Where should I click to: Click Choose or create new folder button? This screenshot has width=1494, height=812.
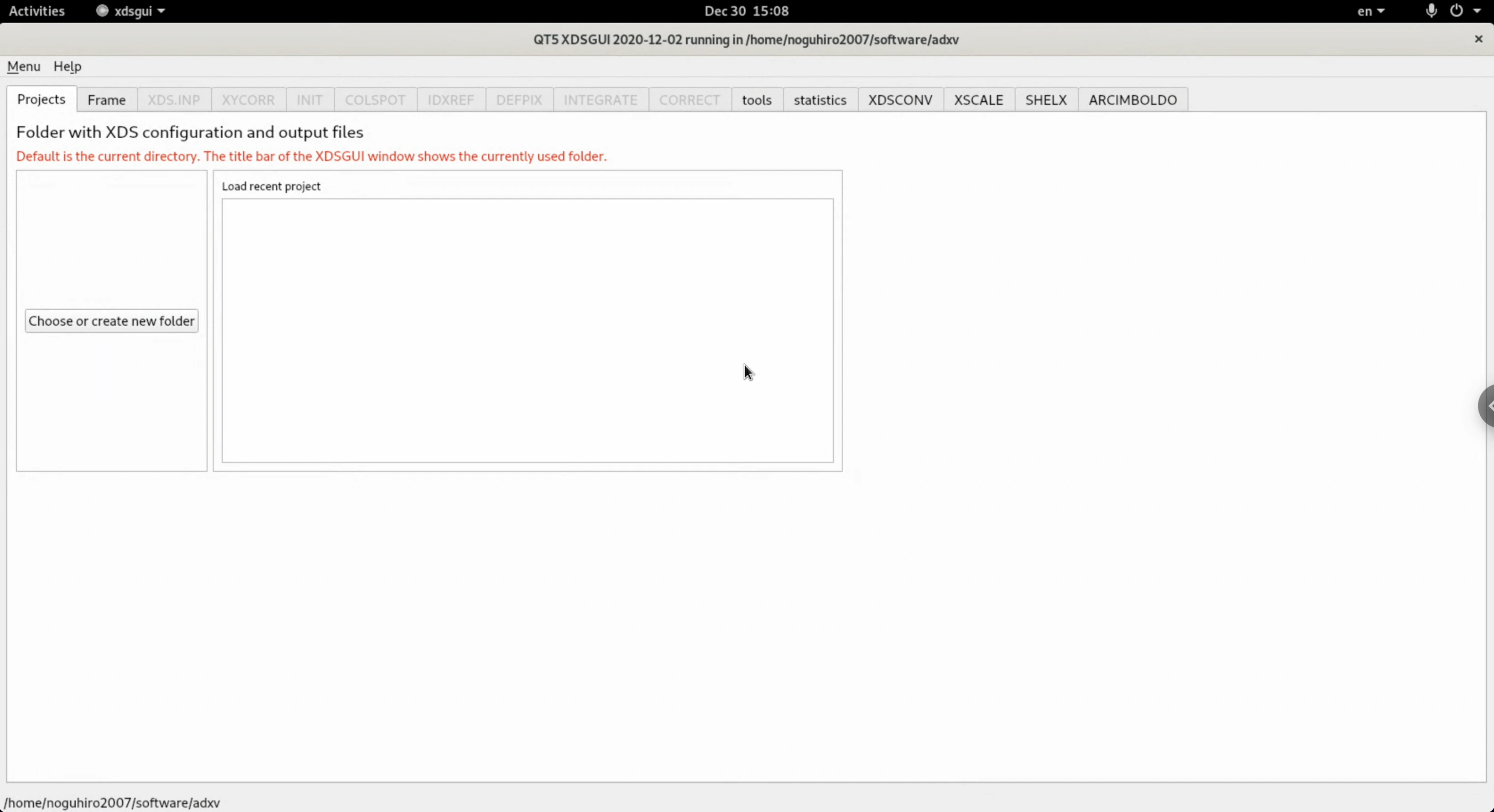point(111,321)
